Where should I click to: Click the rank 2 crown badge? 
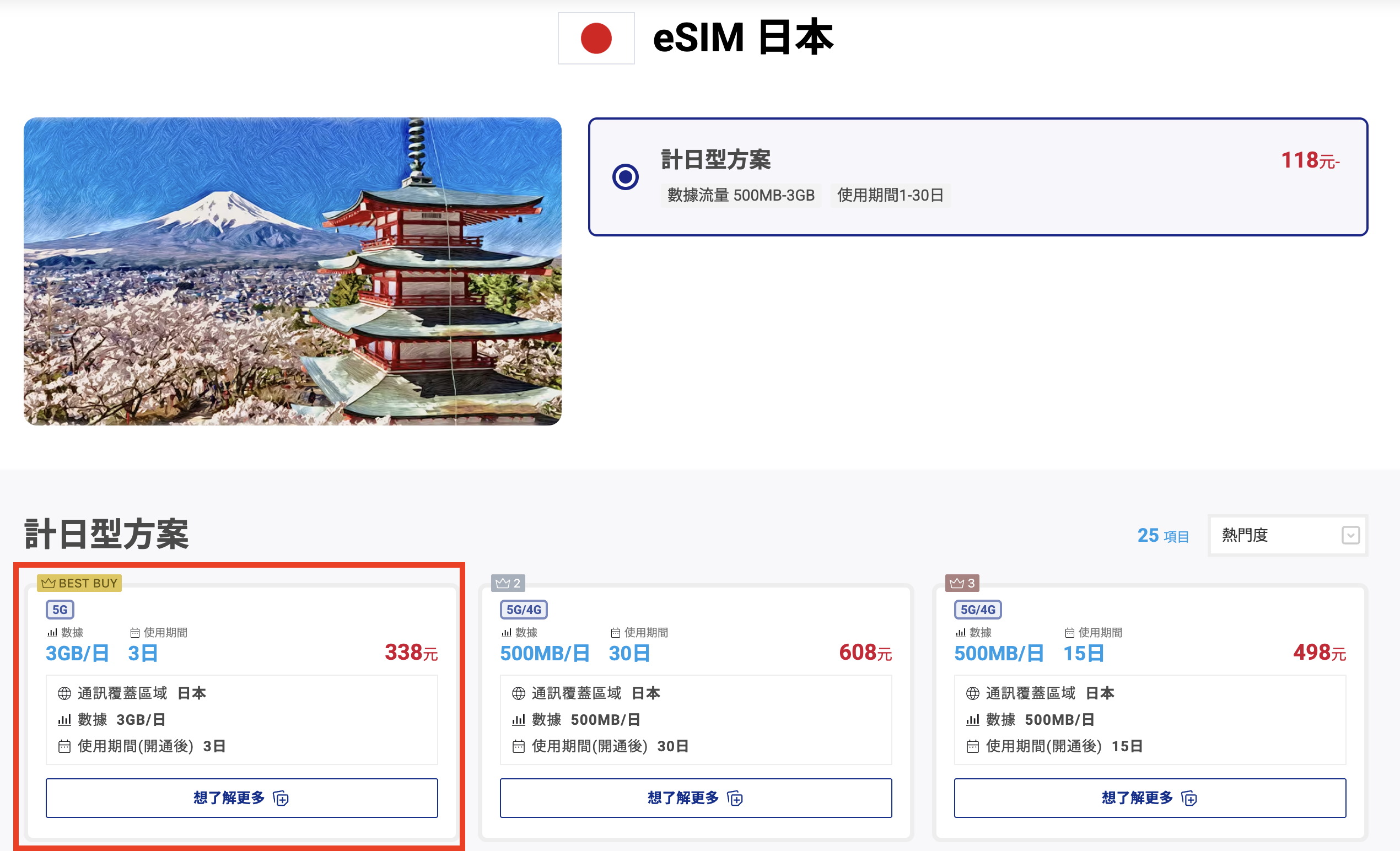[x=508, y=583]
